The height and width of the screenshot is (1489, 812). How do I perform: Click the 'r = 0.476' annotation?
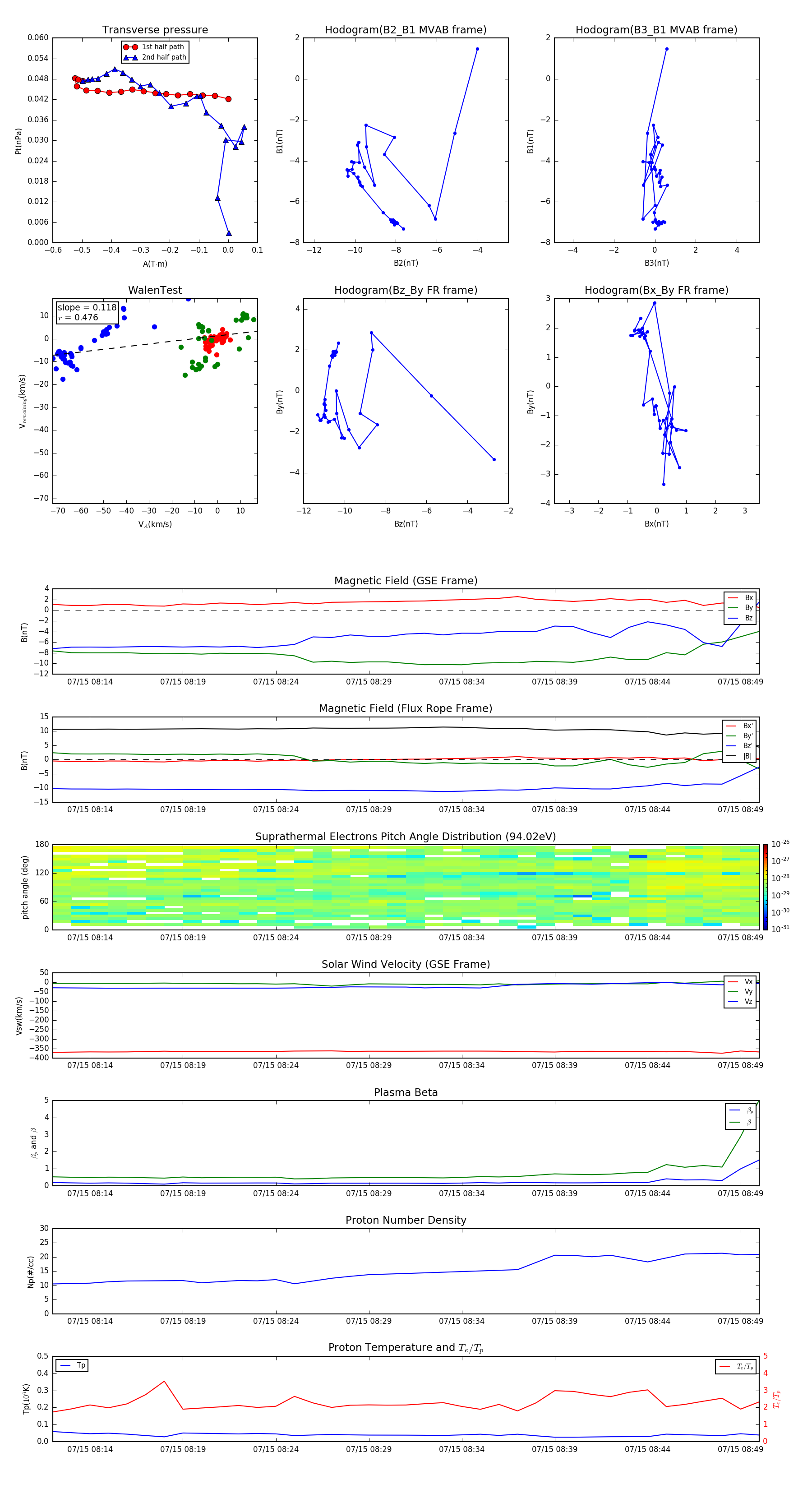point(78,317)
